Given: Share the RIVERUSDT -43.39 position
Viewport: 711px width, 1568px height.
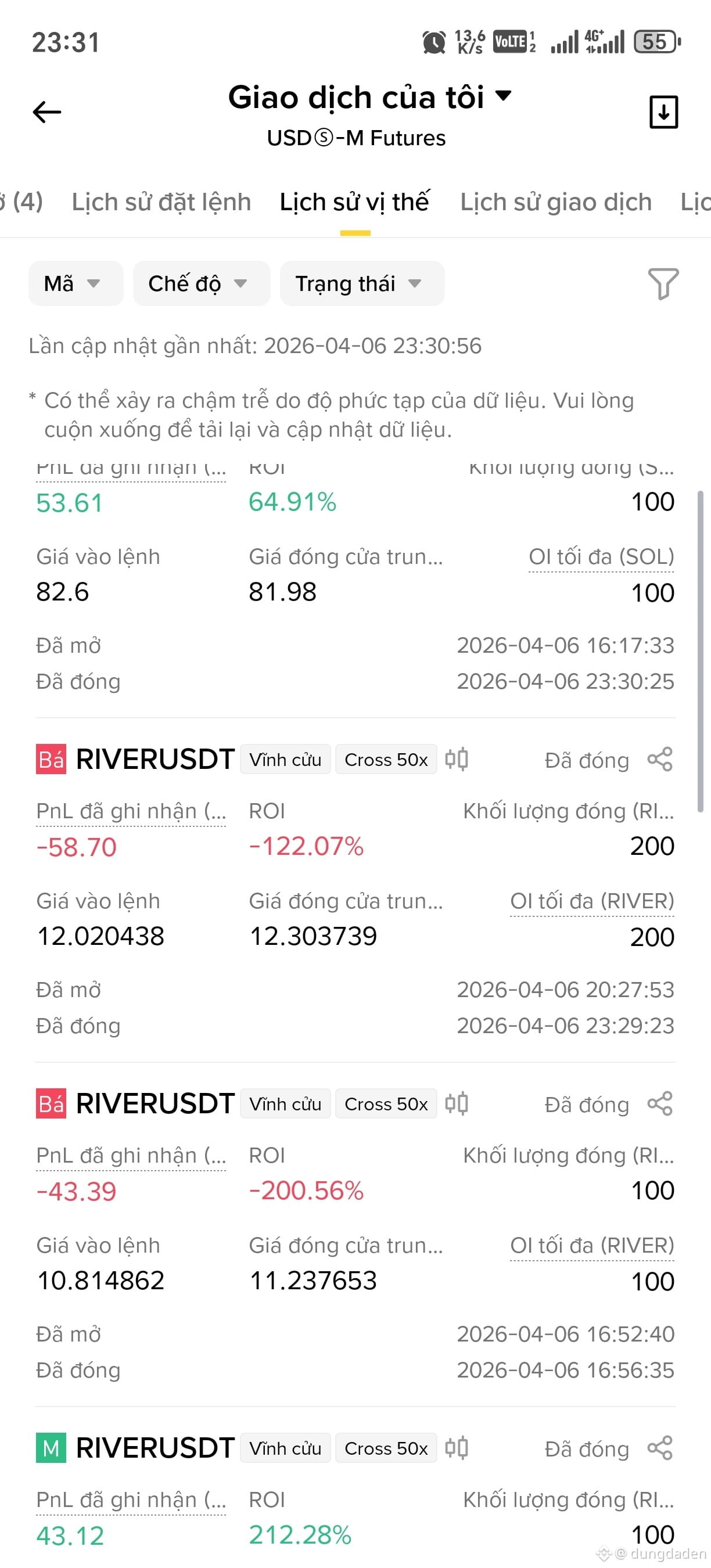Looking at the screenshot, I should click(660, 1103).
